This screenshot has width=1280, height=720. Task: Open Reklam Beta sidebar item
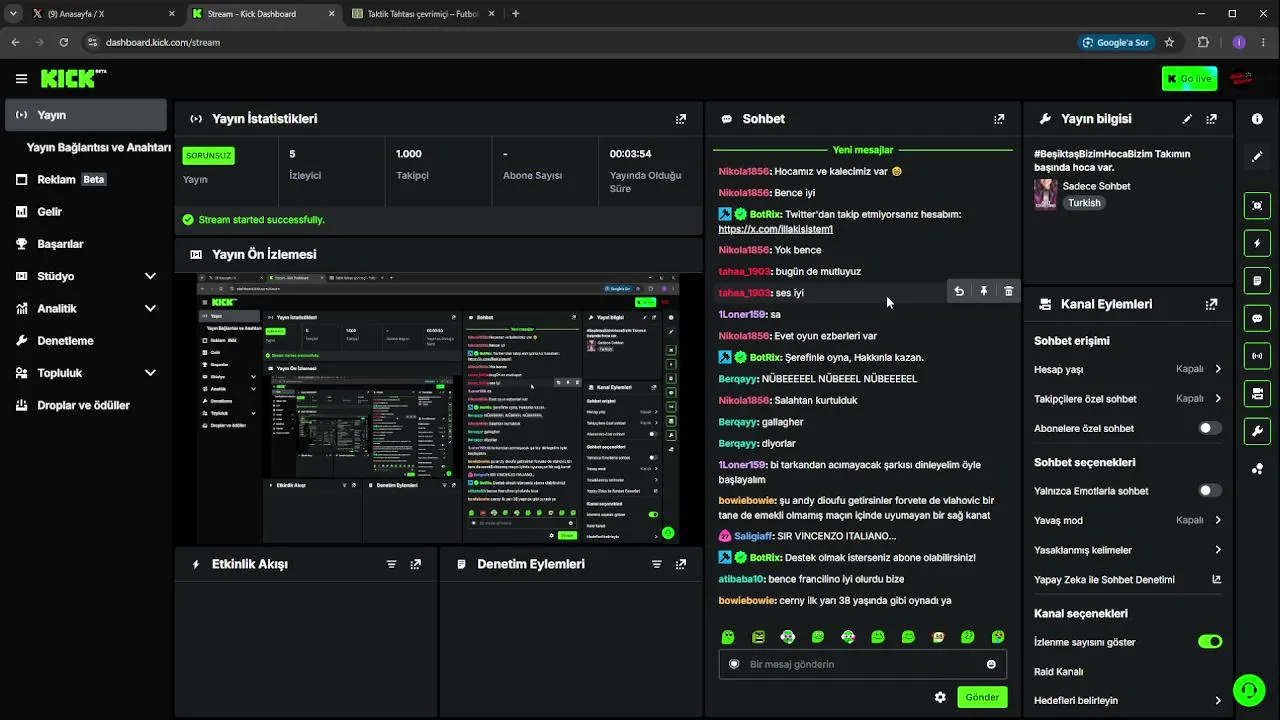click(87, 180)
